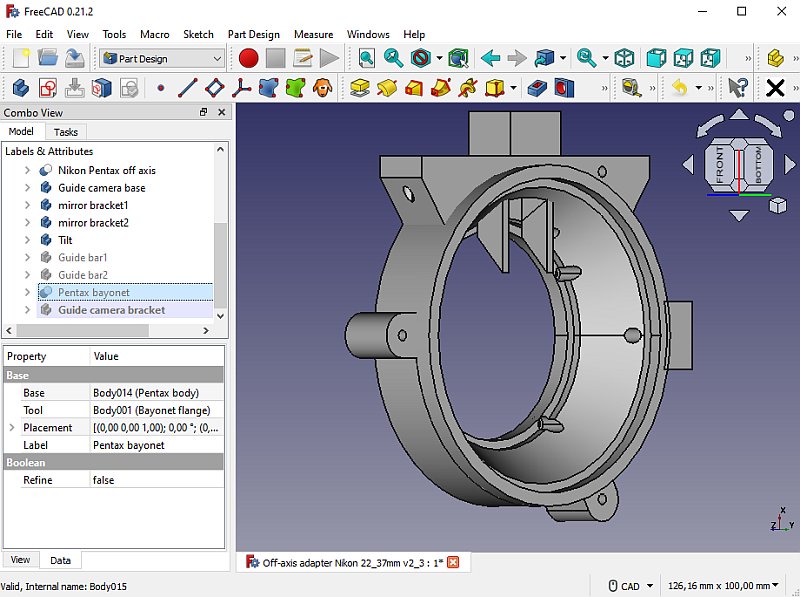Create a datum plane icon

(x=214, y=88)
